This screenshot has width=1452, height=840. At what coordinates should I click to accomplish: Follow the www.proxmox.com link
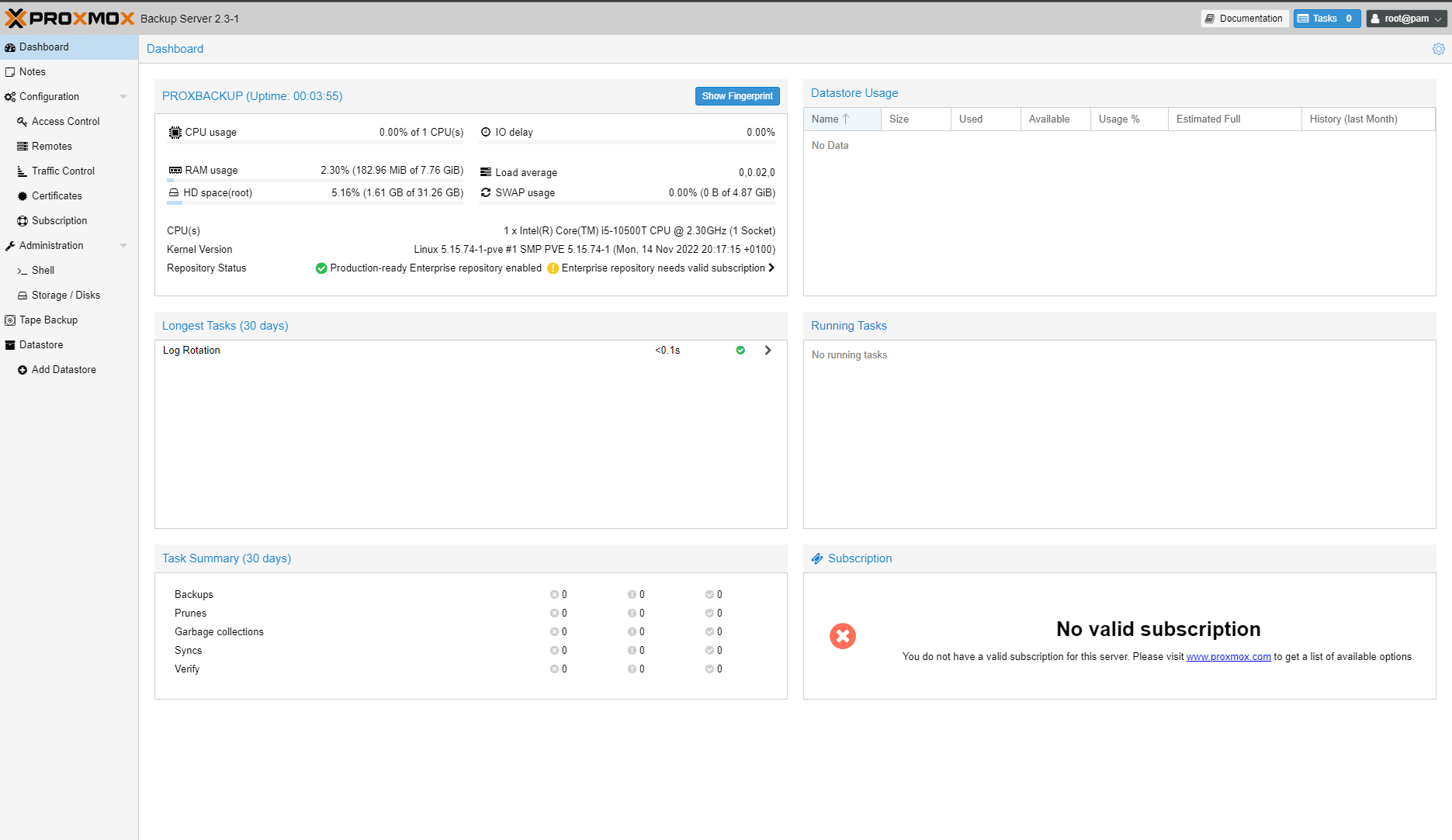1228,657
